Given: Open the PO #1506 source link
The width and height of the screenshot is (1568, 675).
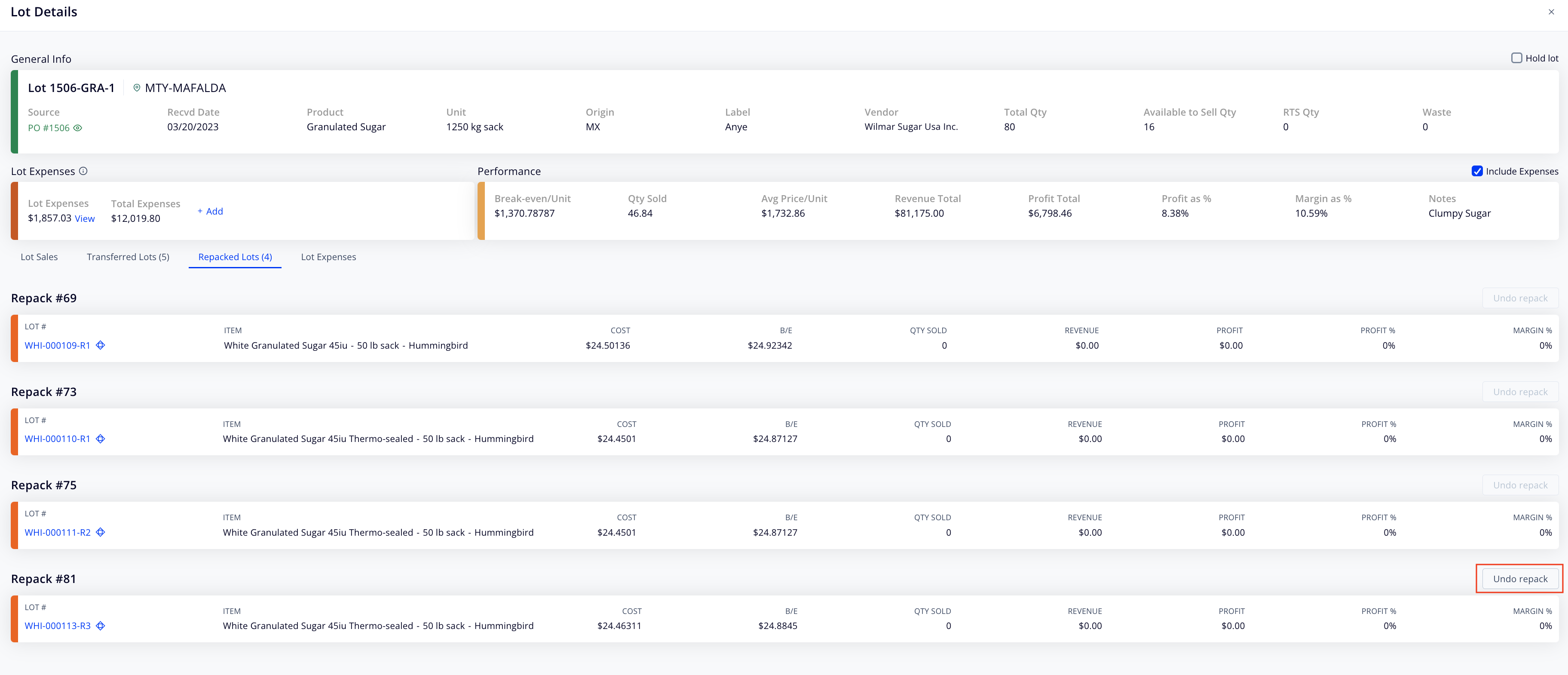Looking at the screenshot, I should 49,128.
